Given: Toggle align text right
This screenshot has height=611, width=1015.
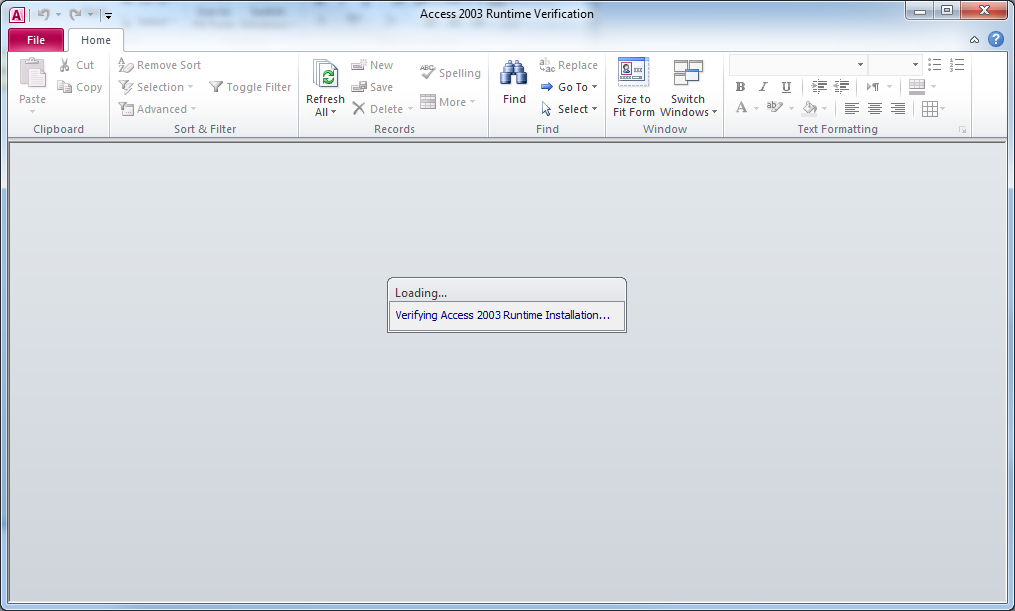Looking at the screenshot, I should pos(898,109).
